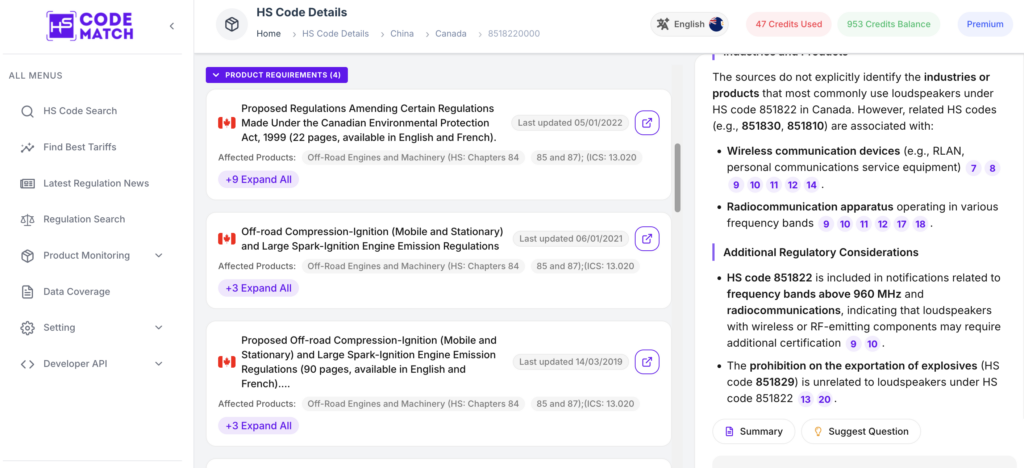Click +3 Expand All under 14/03/2019 card
The image size is (1024, 468).
[x=259, y=426]
